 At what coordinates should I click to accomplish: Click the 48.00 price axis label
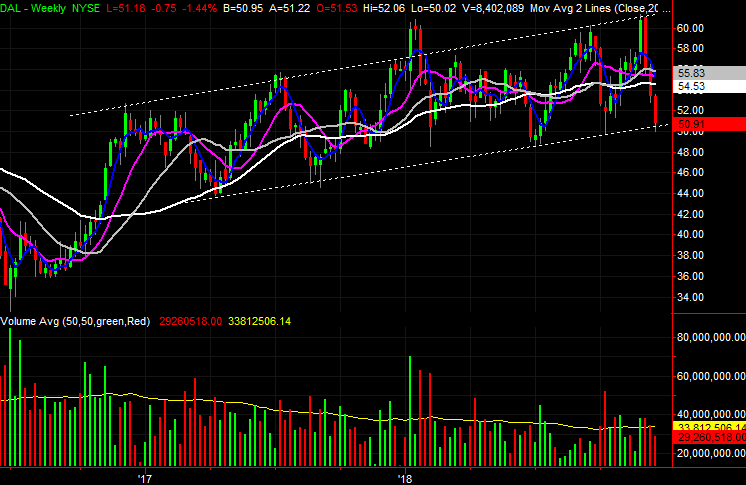(690, 152)
